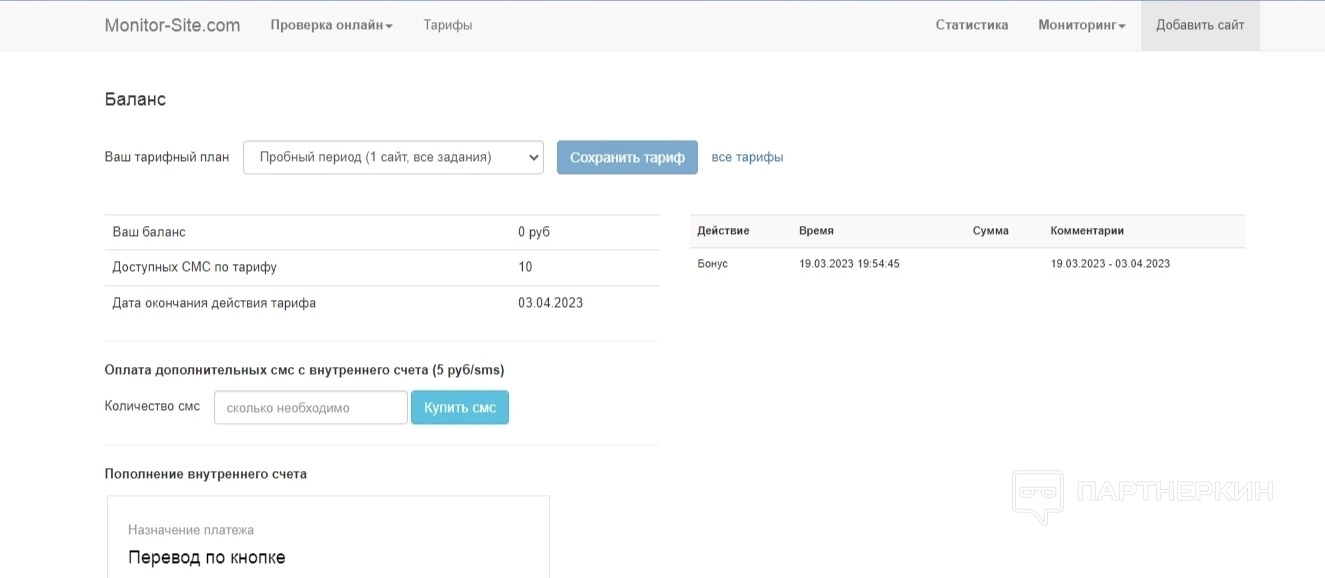Image resolution: width=1325 pixels, height=578 pixels.
Task: Open the Тарифы page
Action: click(447, 25)
